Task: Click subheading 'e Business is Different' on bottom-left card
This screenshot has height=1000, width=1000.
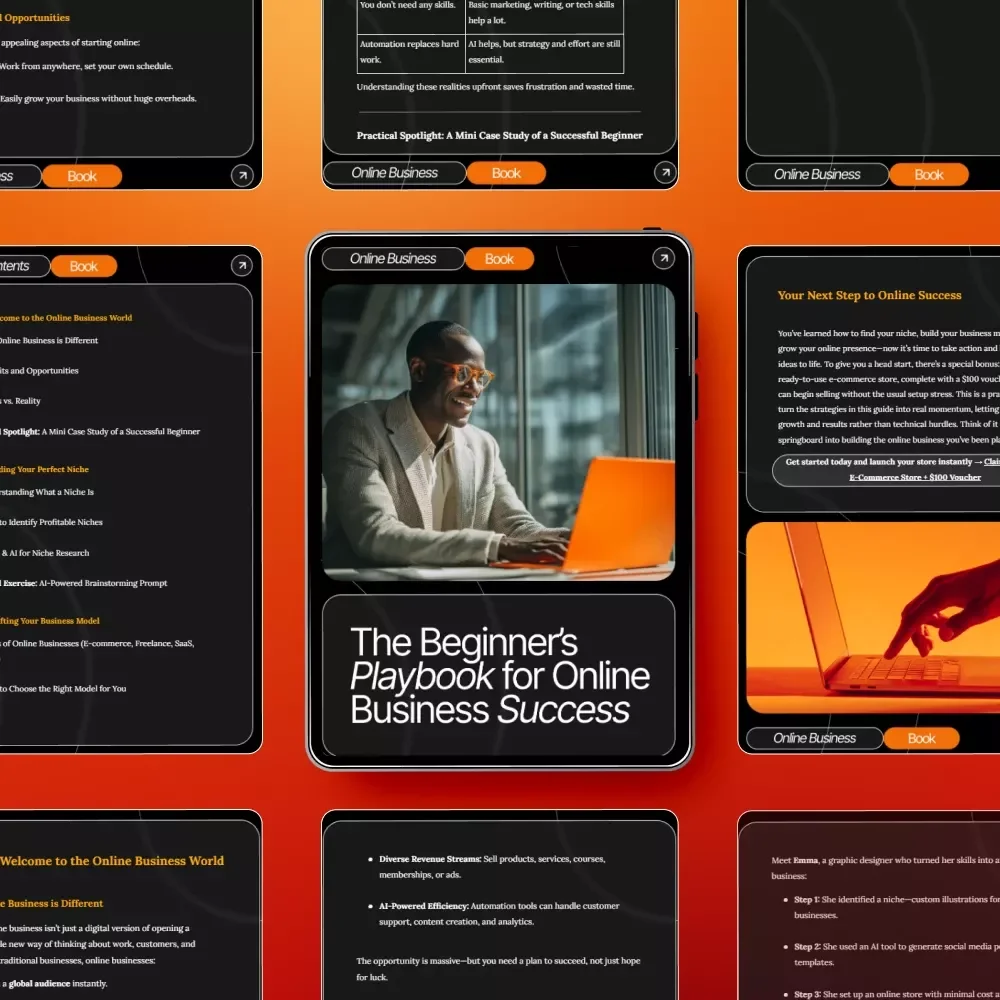Action: point(52,904)
